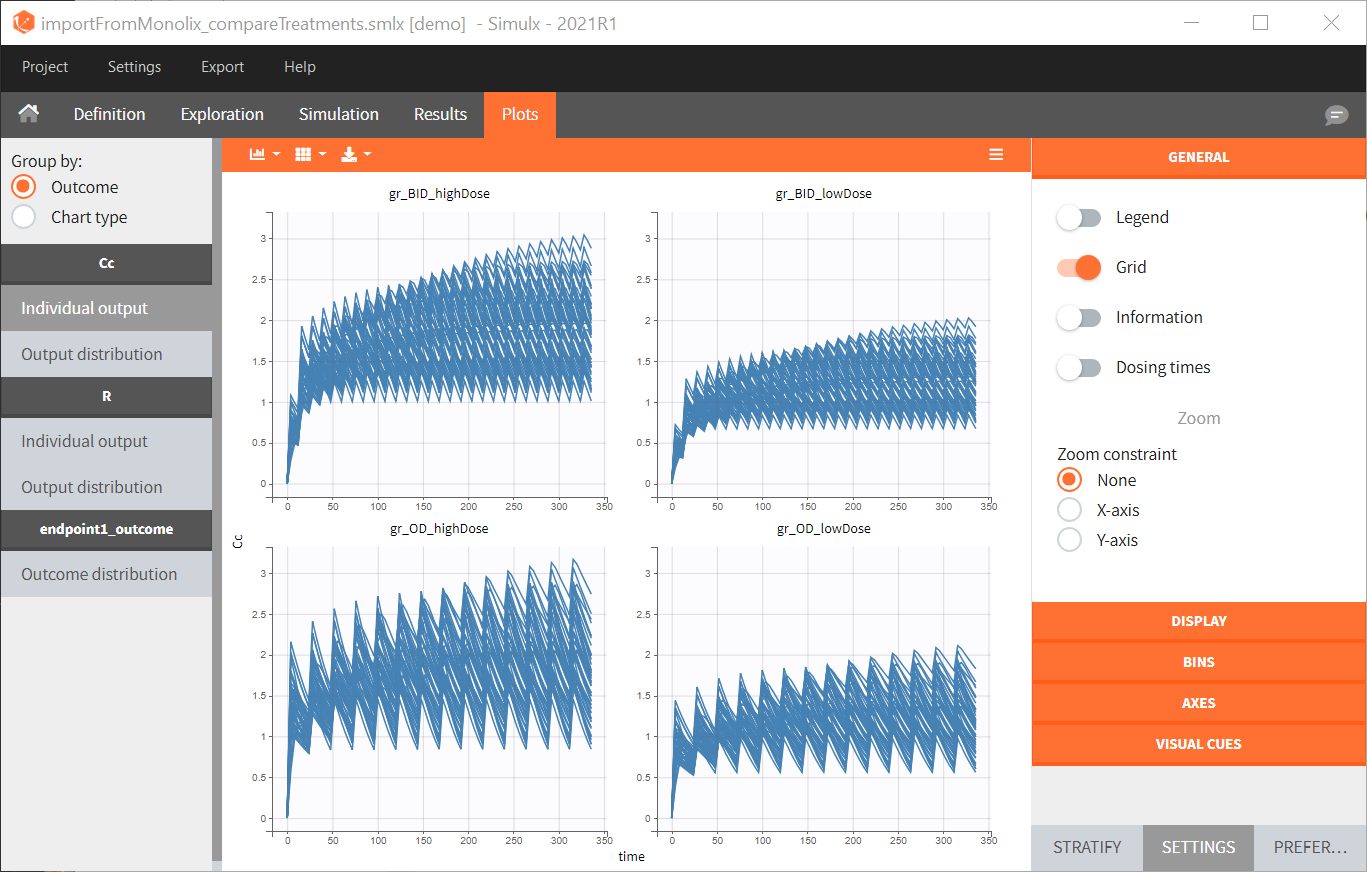
Task: Choose X-axis zoom constraint
Action: coord(1069,510)
